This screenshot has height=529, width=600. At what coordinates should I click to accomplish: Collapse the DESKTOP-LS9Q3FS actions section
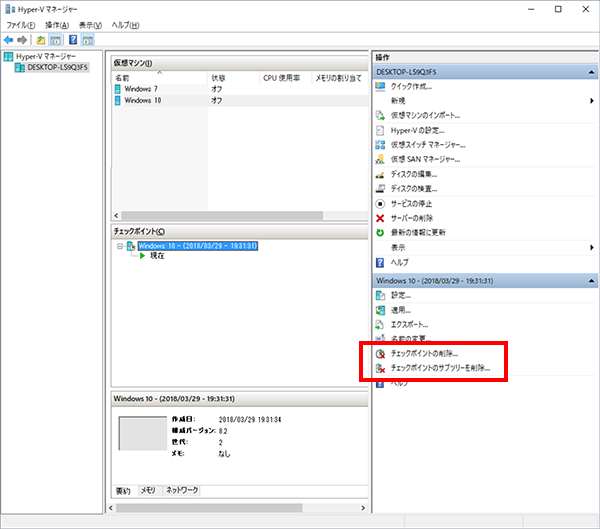[591, 72]
